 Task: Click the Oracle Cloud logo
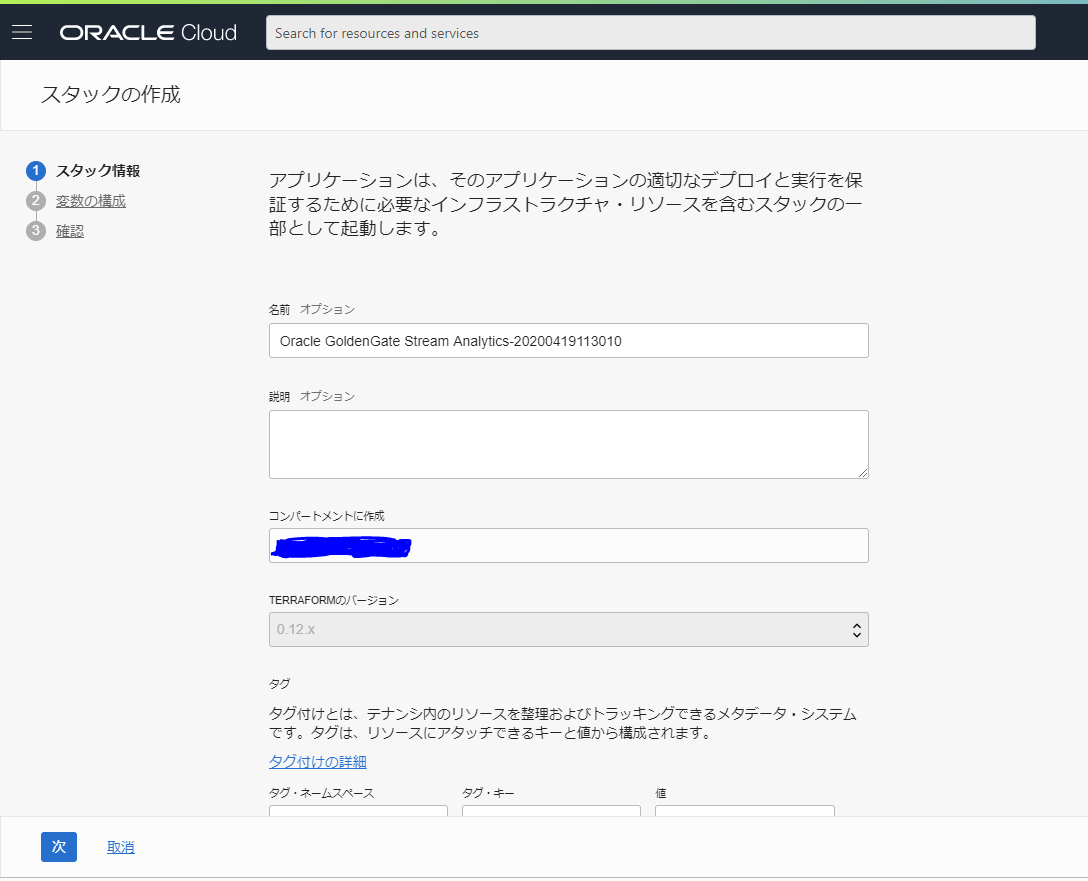point(148,33)
